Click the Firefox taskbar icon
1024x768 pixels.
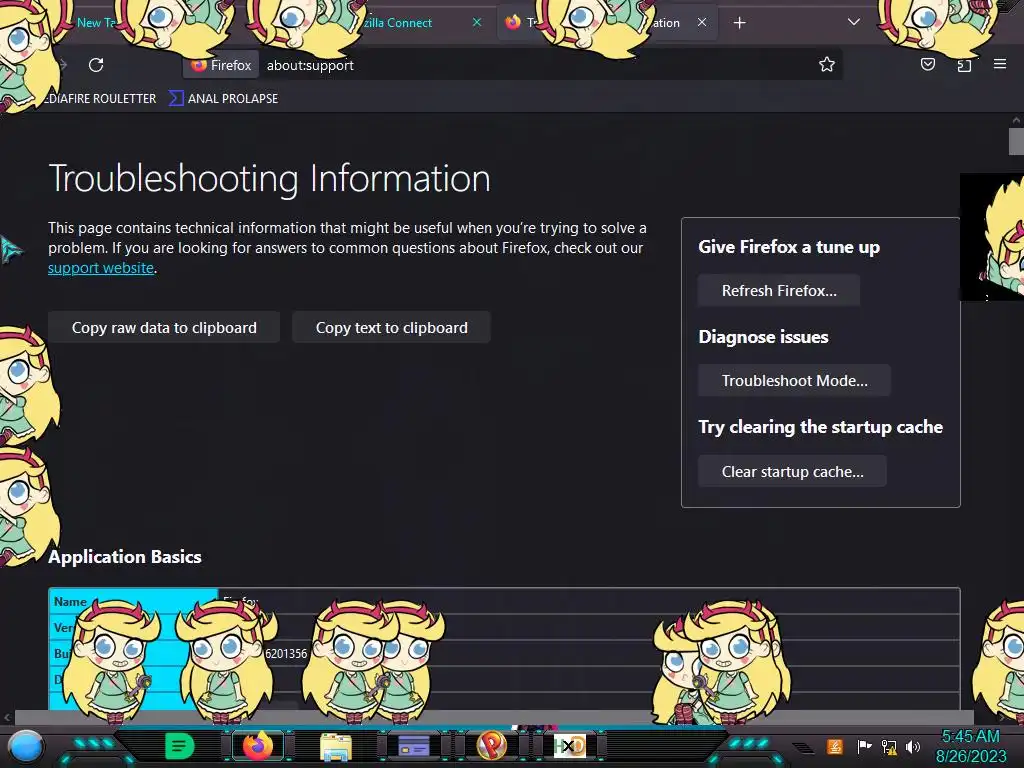point(257,746)
